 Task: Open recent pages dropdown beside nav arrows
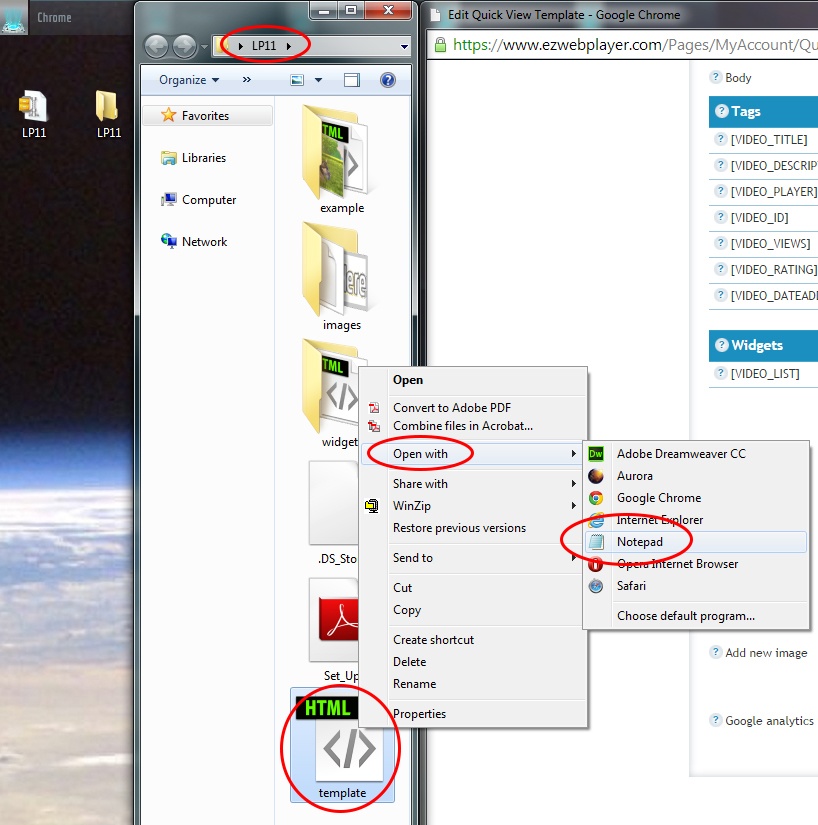coord(204,47)
